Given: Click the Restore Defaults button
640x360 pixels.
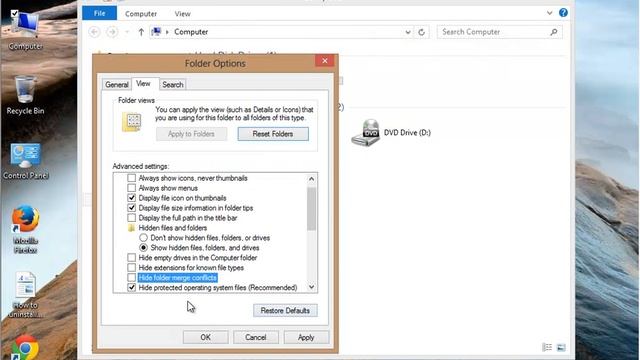Looking at the screenshot, I should [x=285, y=311].
